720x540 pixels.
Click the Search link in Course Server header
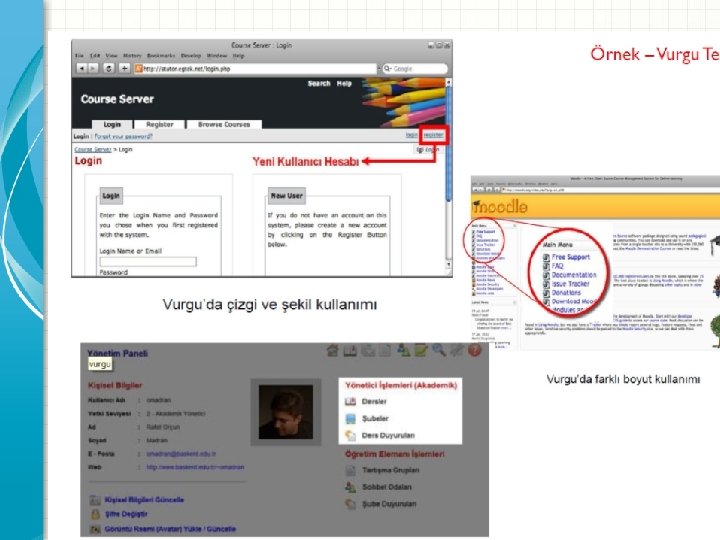[x=319, y=84]
